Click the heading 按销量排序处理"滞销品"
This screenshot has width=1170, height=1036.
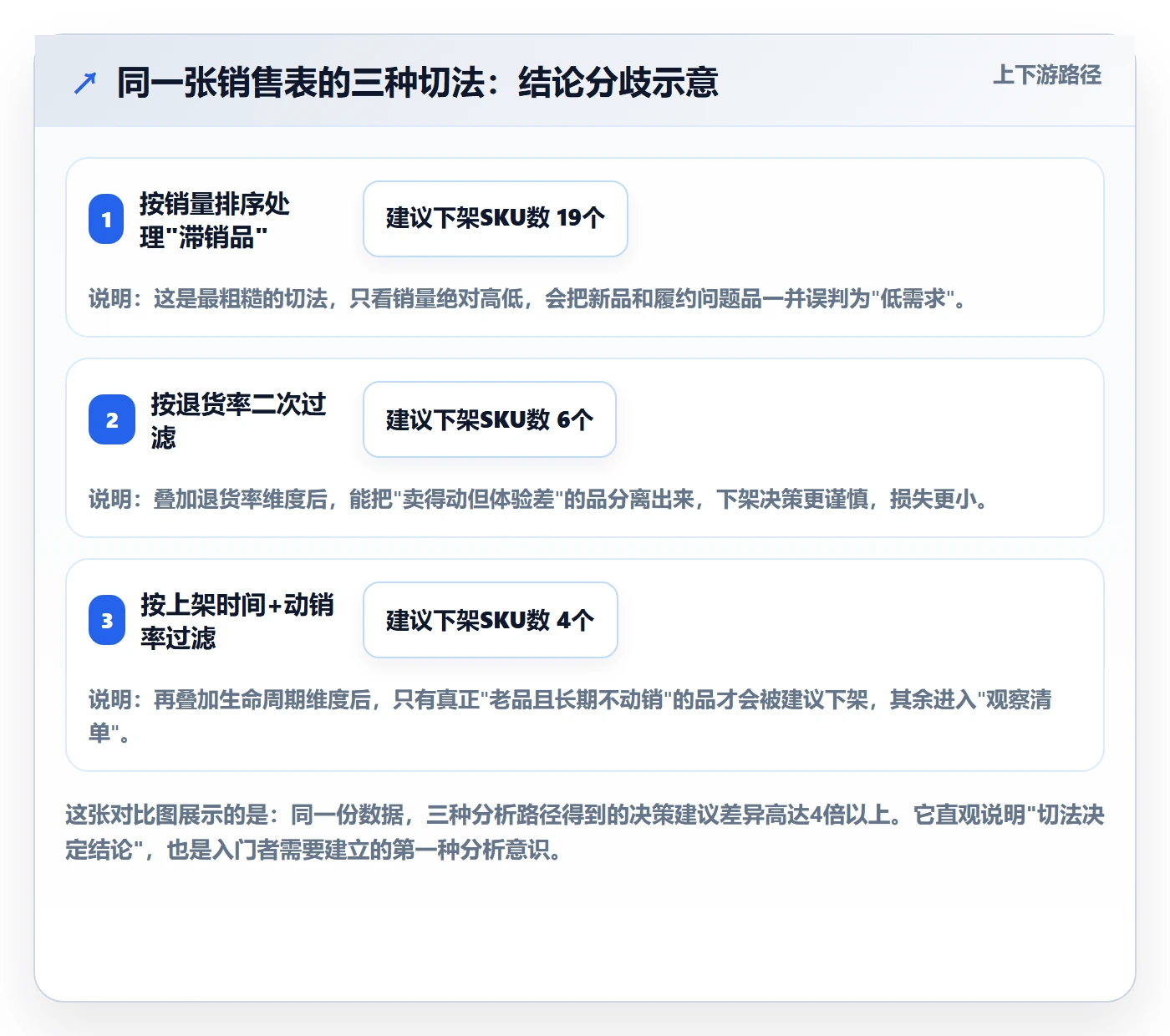pos(215,220)
